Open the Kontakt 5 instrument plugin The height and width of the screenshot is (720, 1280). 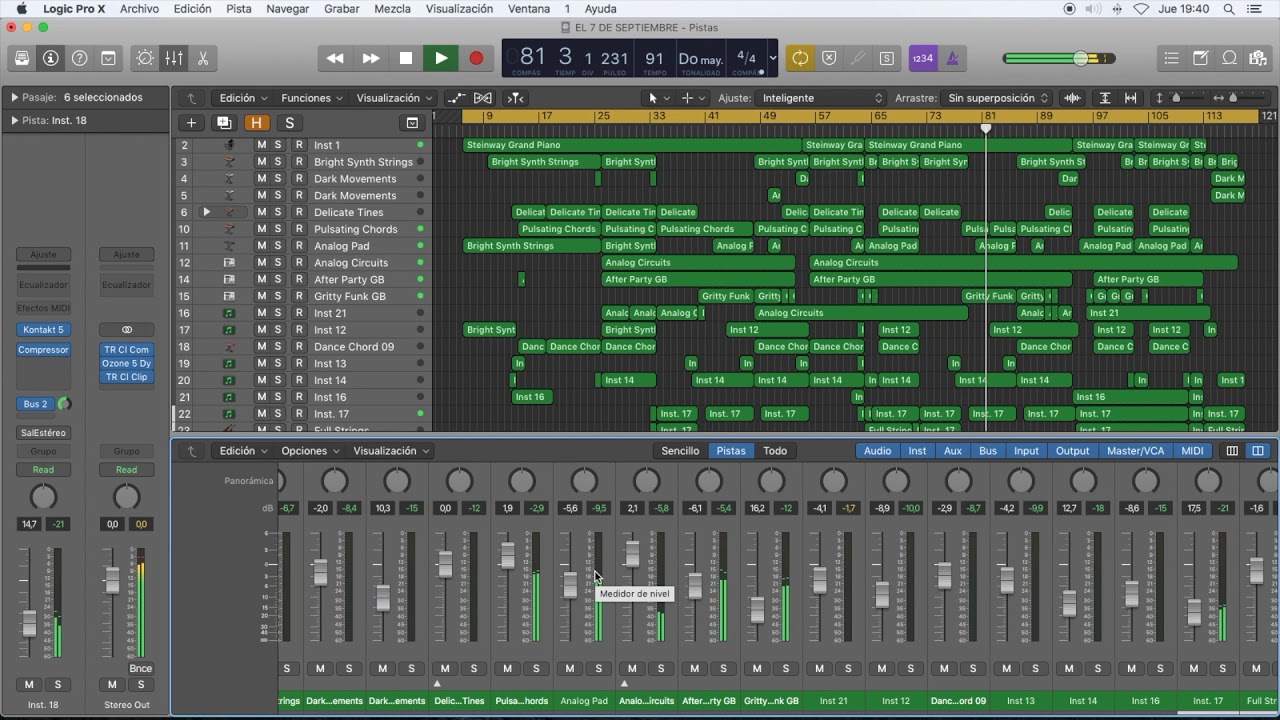pyautogui.click(x=43, y=330)
